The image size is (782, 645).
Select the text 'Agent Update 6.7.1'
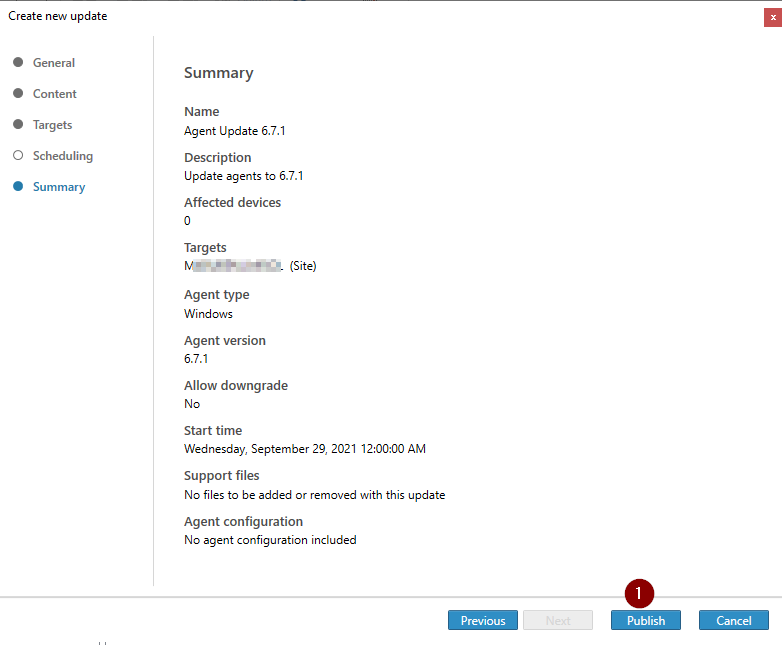click(x=234, y=131)
